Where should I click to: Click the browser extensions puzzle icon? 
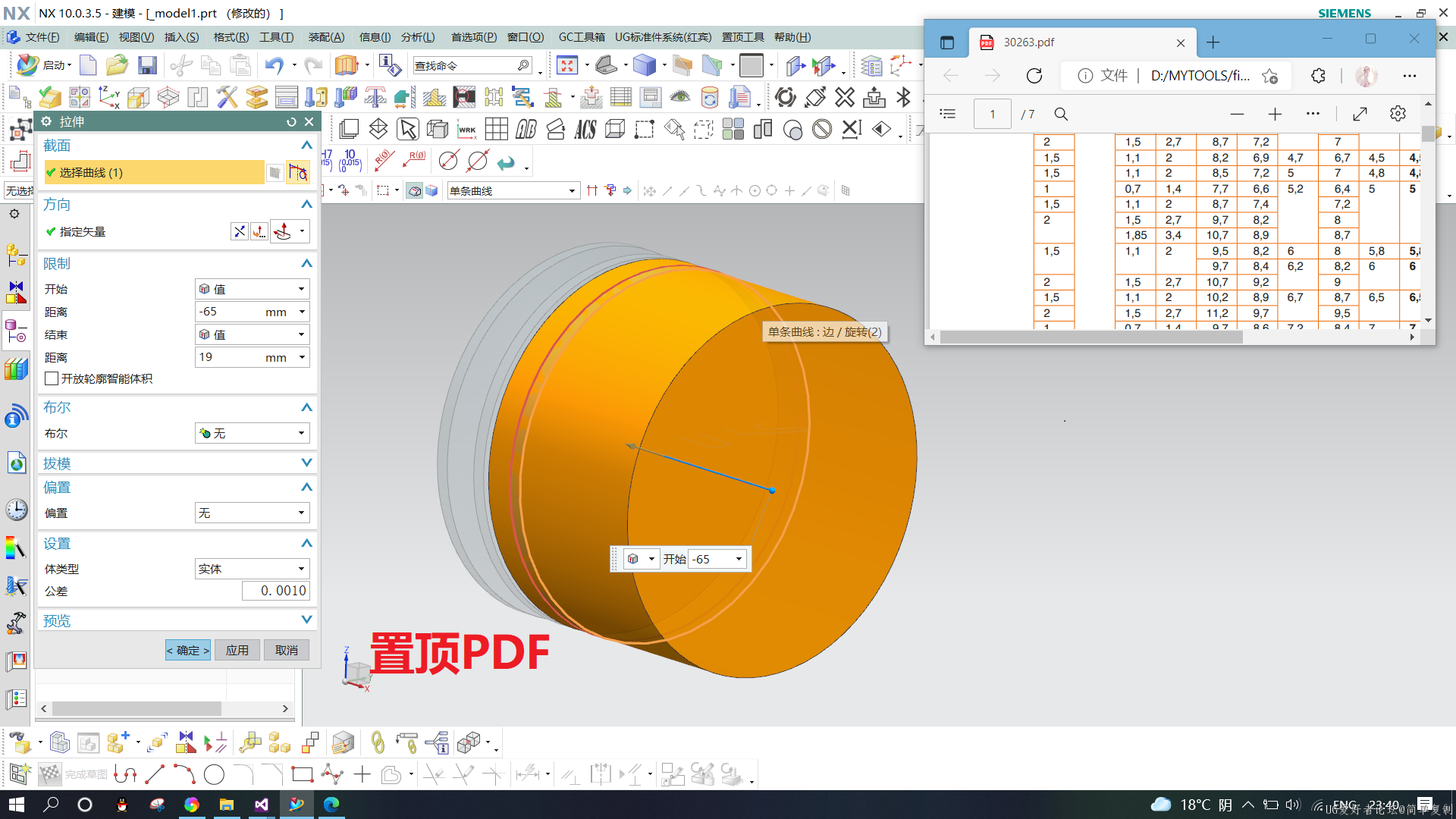1319,75
